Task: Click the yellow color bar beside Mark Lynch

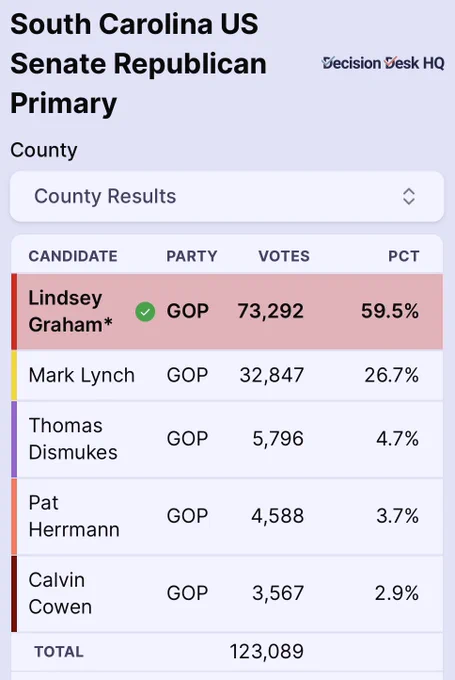Action: coord(14,375)
